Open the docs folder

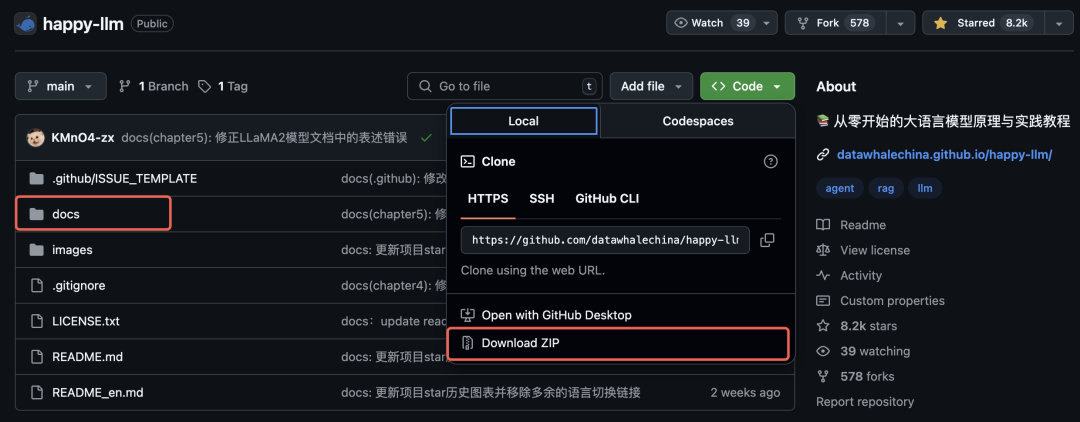click(66, 214)
